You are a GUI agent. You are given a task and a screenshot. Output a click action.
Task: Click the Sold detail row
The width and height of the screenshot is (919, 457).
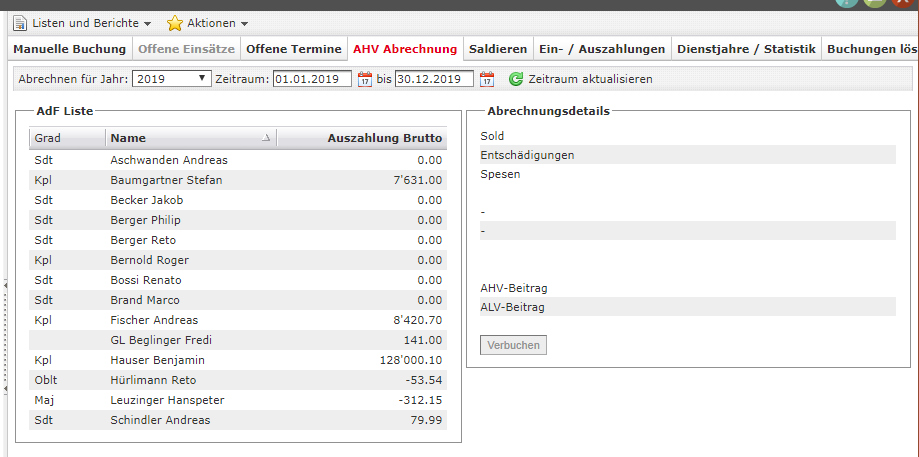click(687, 136)
